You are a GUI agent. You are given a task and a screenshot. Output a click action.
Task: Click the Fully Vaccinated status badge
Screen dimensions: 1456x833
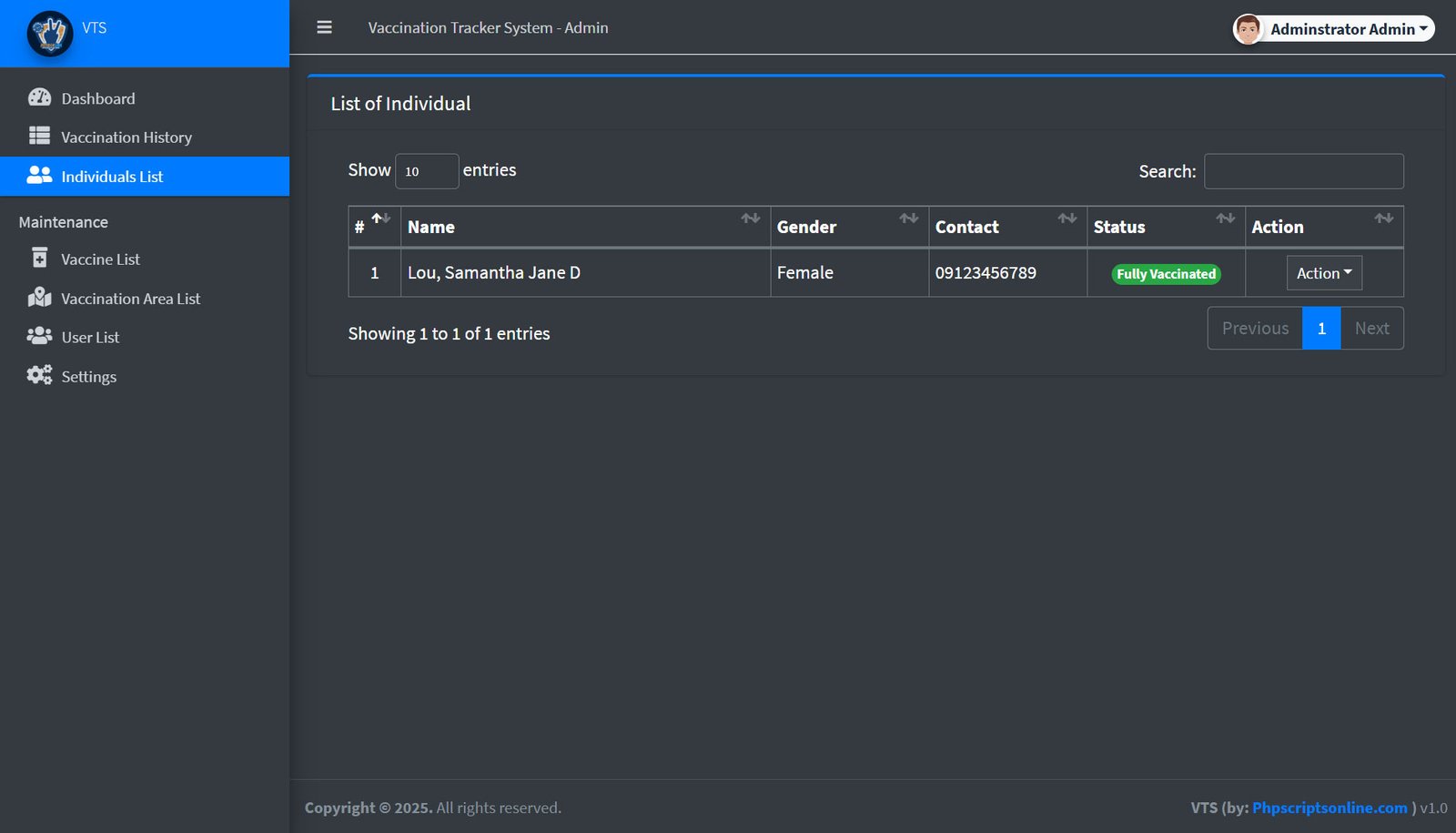[x=1166, y=274]
